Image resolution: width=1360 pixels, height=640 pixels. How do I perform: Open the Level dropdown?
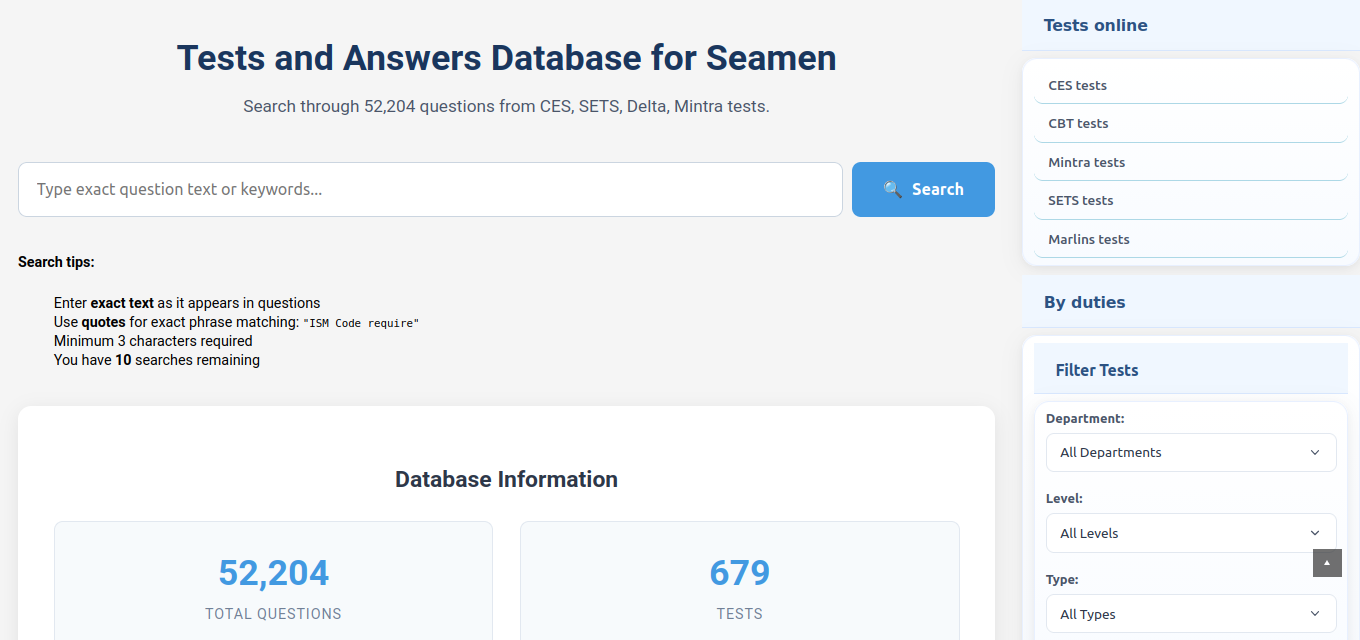(x=1190, y=533)
